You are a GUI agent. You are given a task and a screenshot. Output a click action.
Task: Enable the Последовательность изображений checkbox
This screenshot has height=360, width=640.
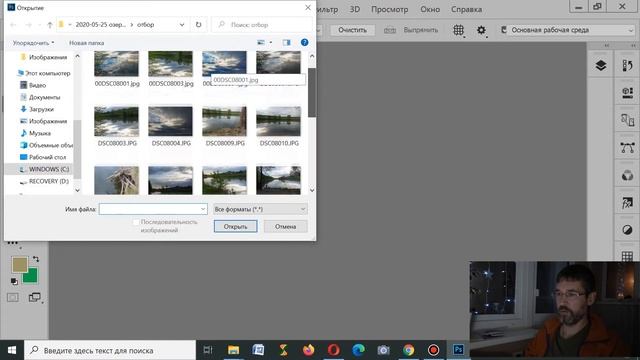coord(136,222)
